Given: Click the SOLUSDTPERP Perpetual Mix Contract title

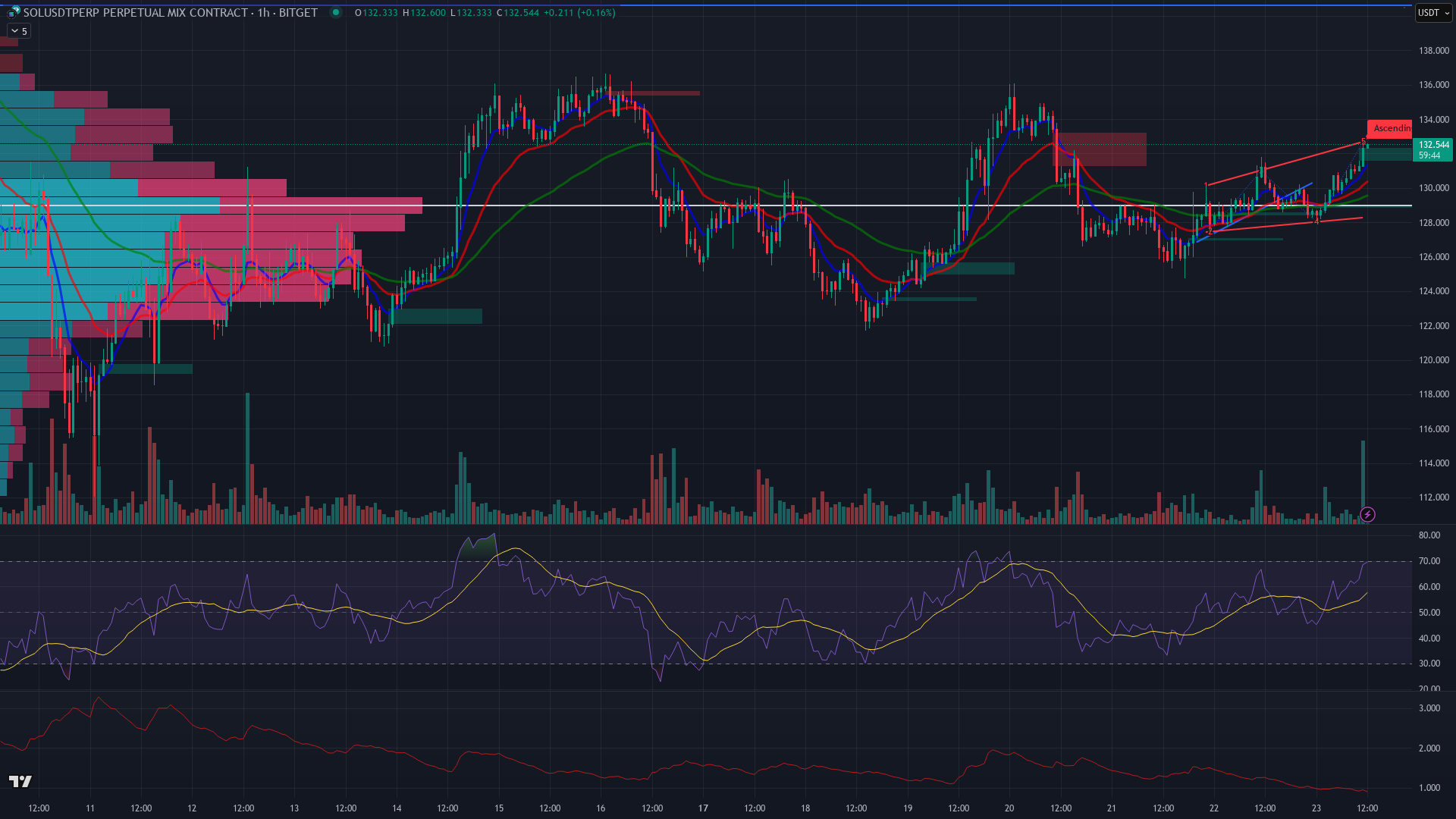Looking at the screenshot, I should pos(135,12).
